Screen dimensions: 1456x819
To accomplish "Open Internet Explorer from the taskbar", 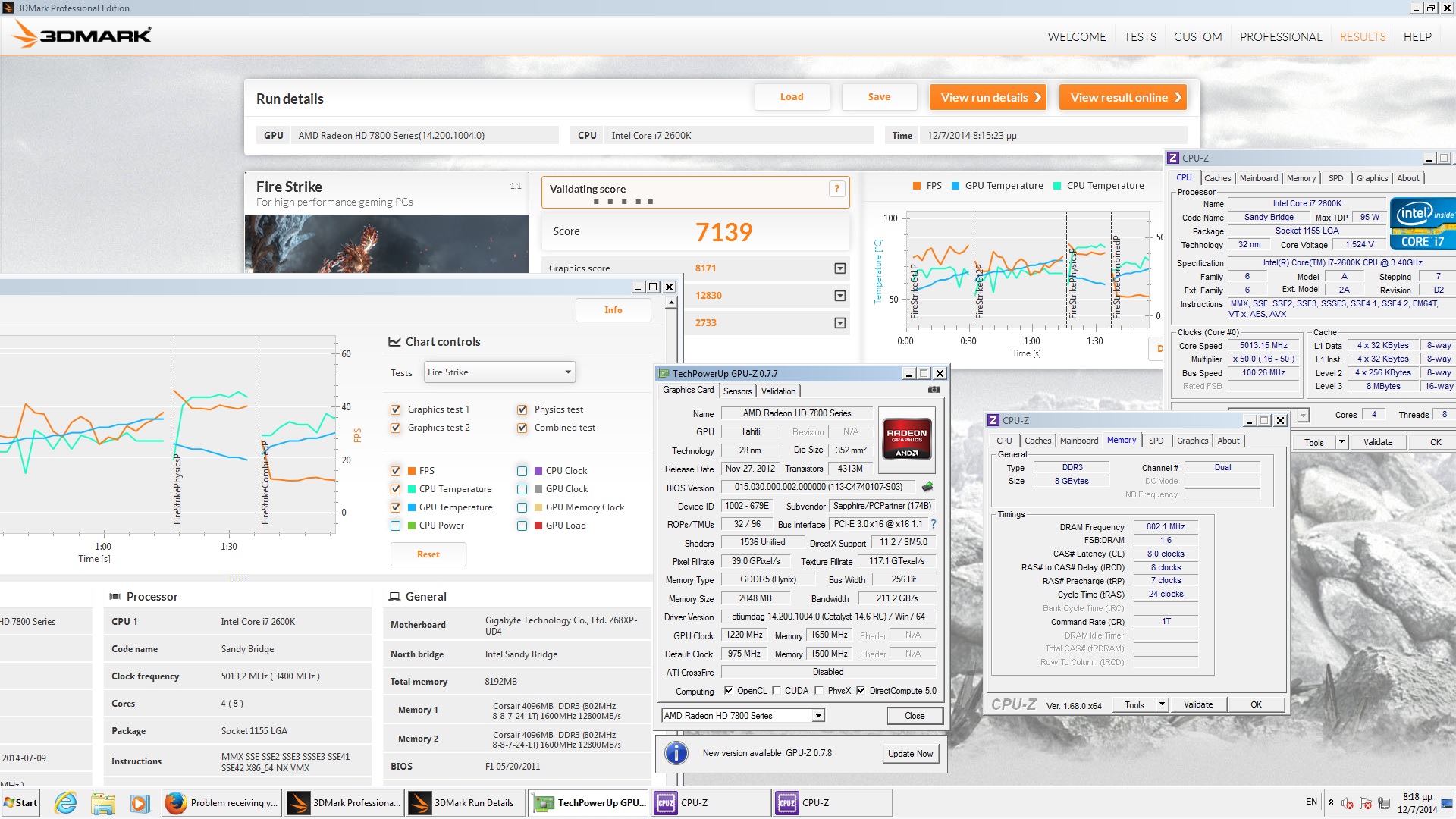I will [66, 802].
